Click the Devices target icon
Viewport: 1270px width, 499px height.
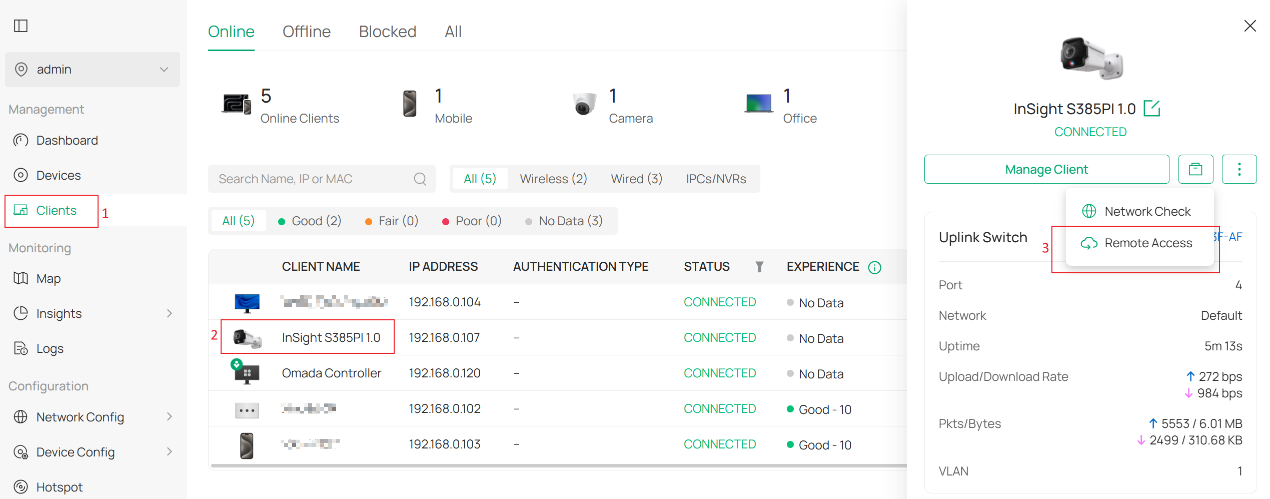point(20,175)
